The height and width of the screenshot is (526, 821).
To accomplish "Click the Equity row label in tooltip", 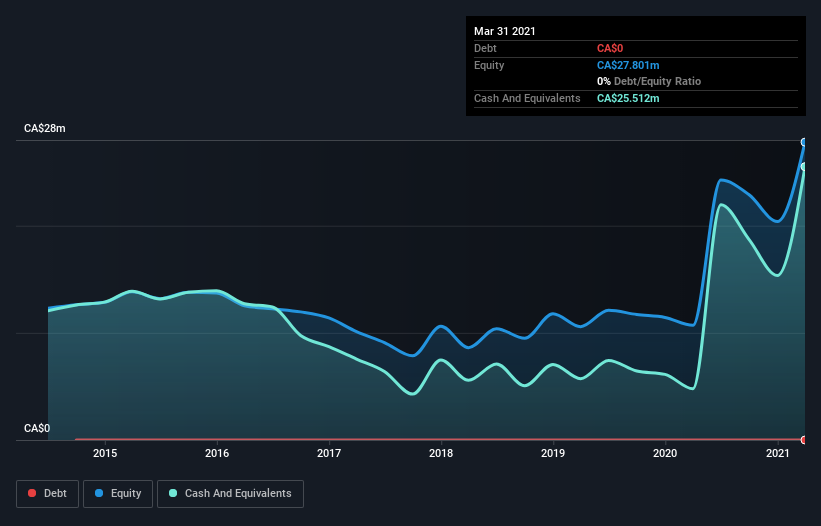I will click(x=489, y=65).
